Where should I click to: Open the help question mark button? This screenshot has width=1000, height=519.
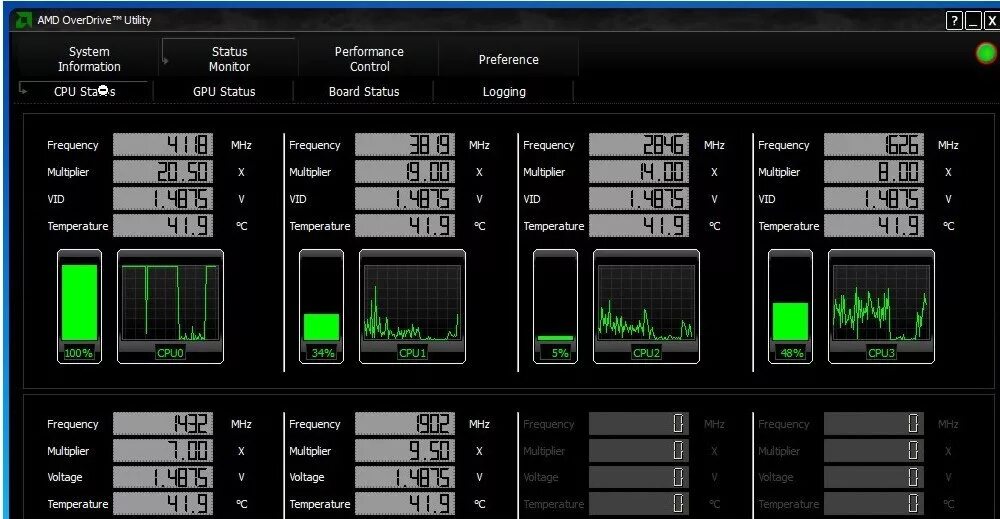pos(953,21)
